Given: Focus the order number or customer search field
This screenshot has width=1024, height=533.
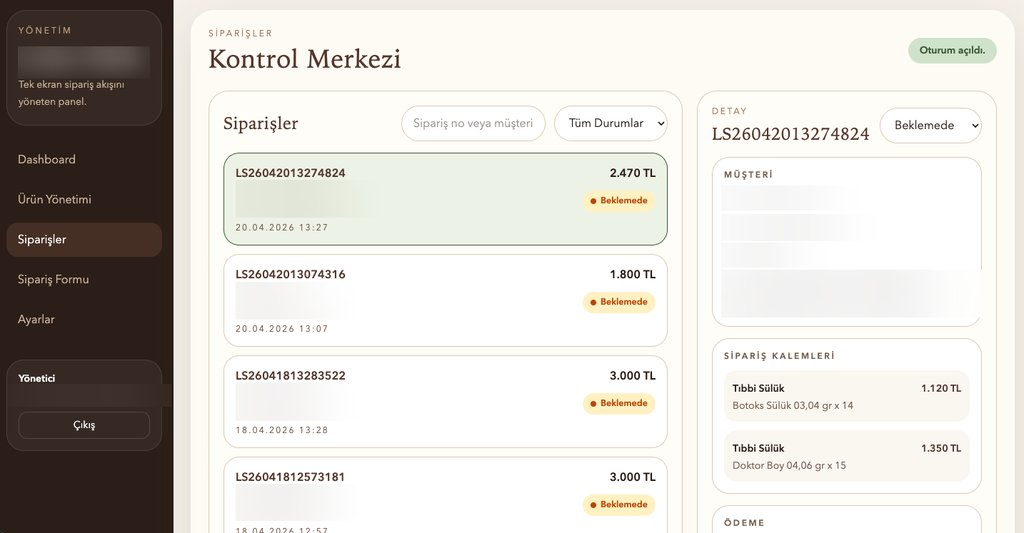Looking at the screenshot, I should click(x=473, y=123).
